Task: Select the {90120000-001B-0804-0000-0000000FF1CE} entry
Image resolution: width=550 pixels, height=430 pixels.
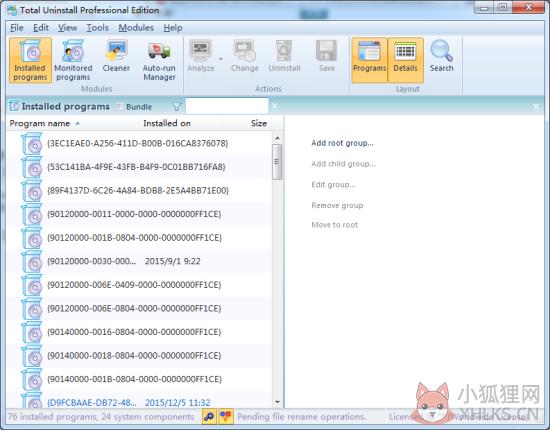Action: point(139,237)
